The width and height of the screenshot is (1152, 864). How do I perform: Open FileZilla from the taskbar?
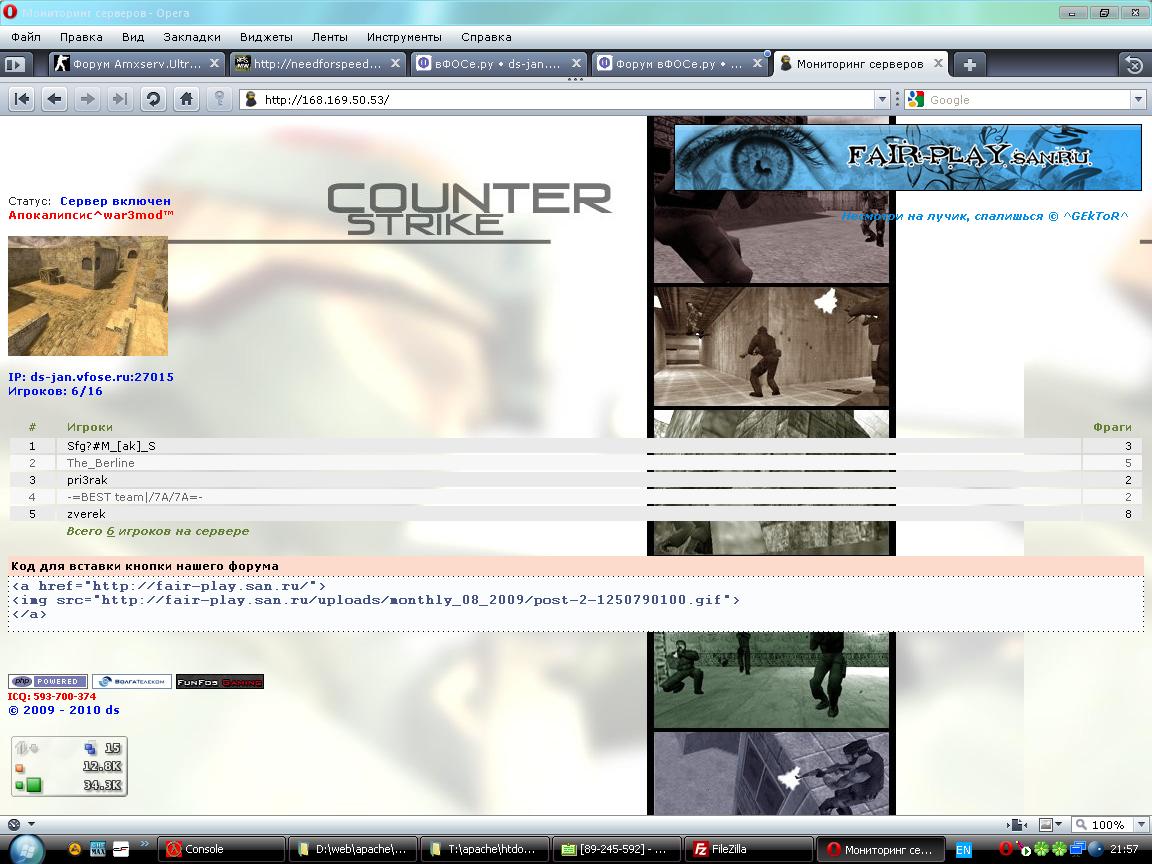tap(748, 849)
